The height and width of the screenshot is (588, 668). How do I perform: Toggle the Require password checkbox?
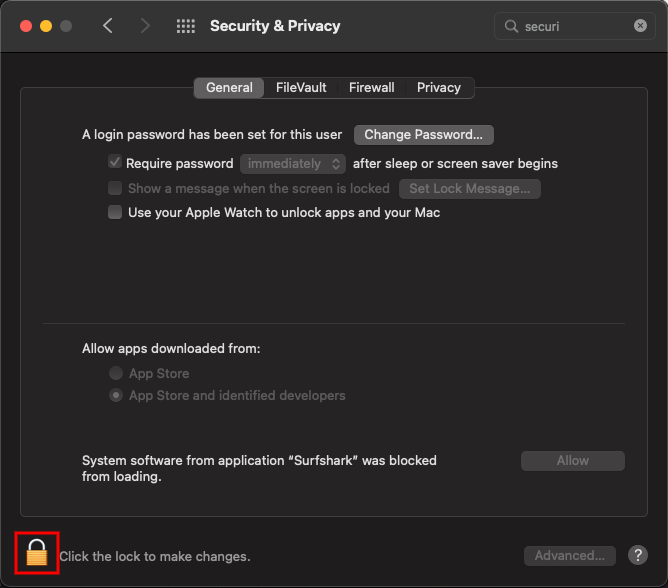click(115, 162)
